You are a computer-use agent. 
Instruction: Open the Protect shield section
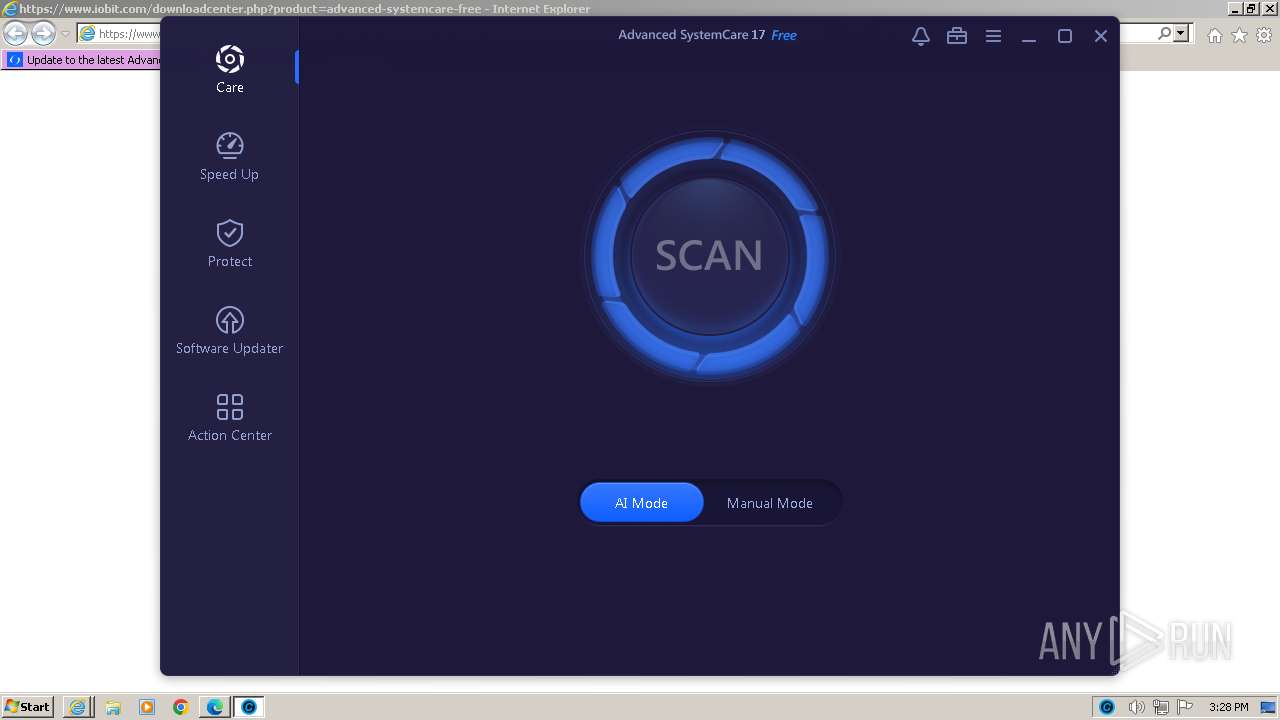point(229,243)
